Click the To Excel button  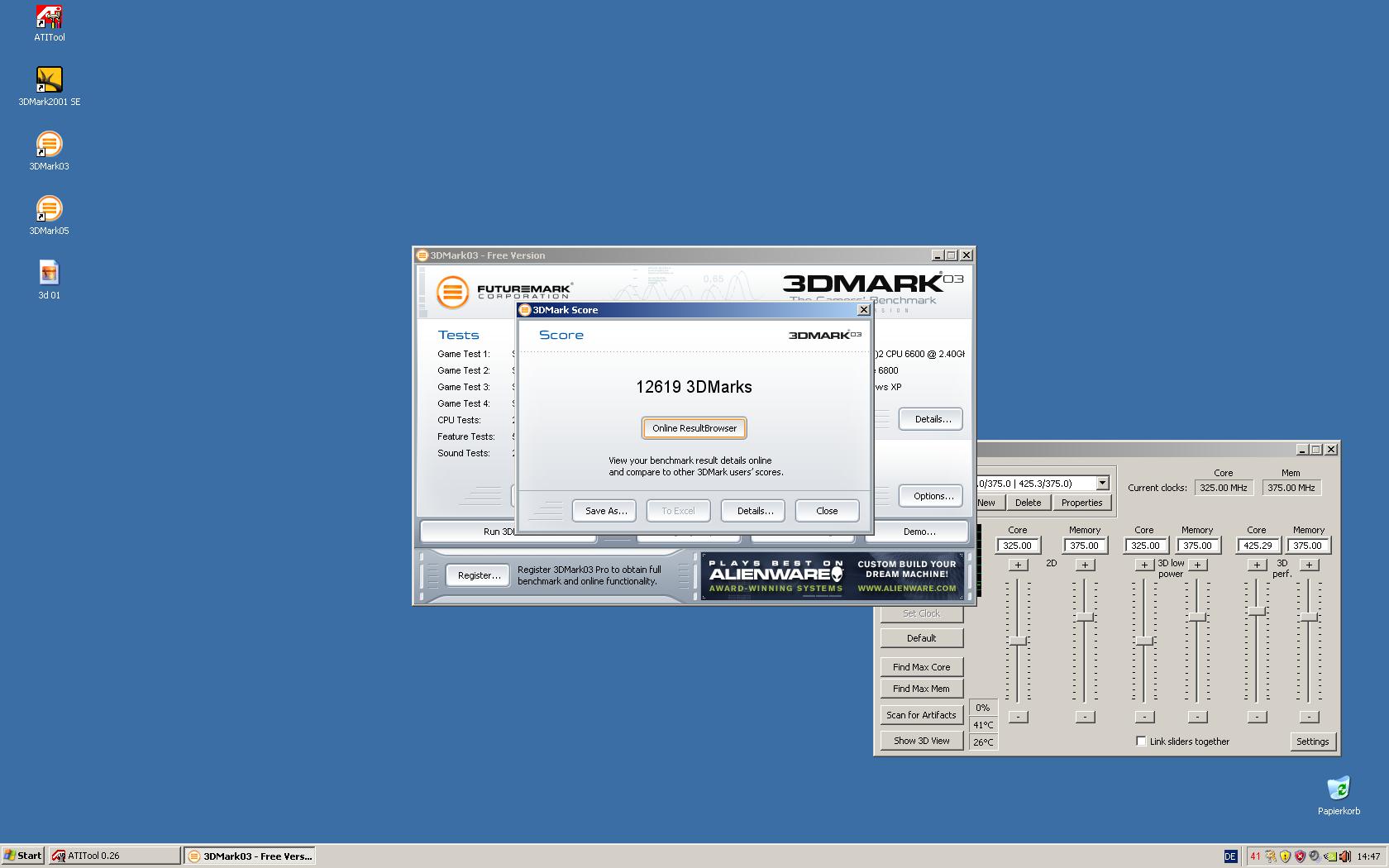(x=678, y=511)
